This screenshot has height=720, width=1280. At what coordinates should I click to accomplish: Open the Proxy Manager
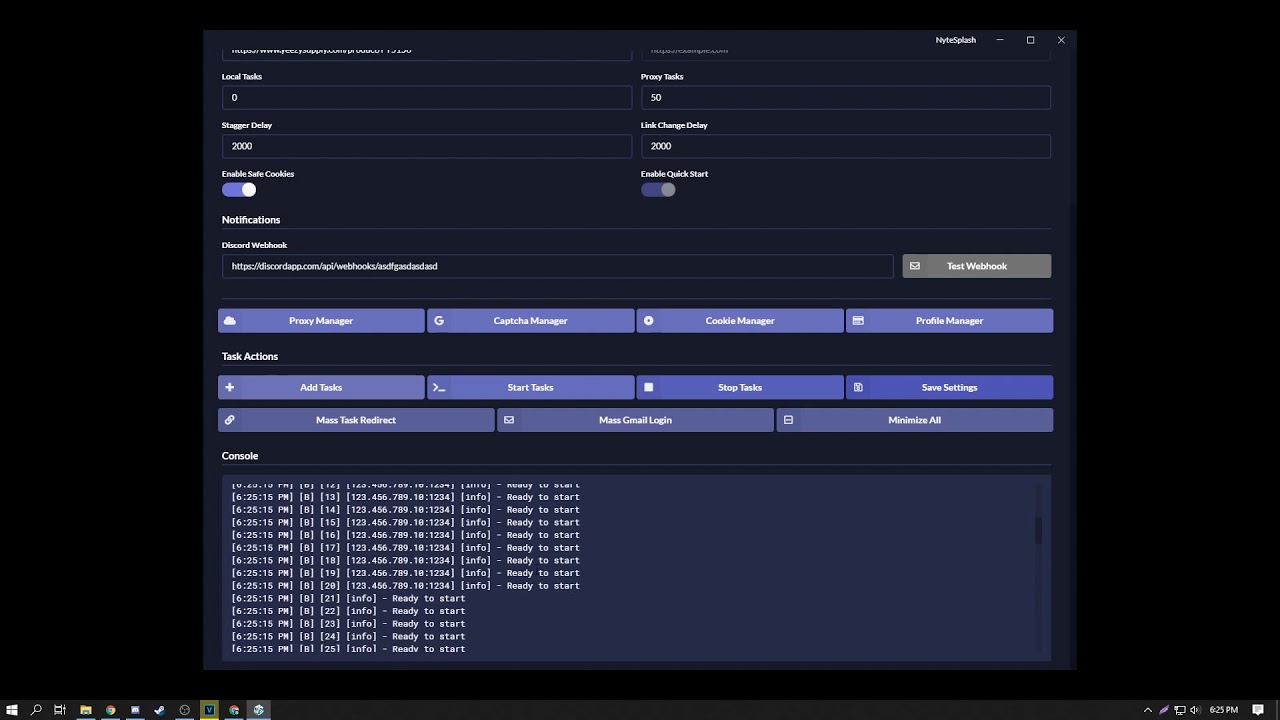coord(321,321)
